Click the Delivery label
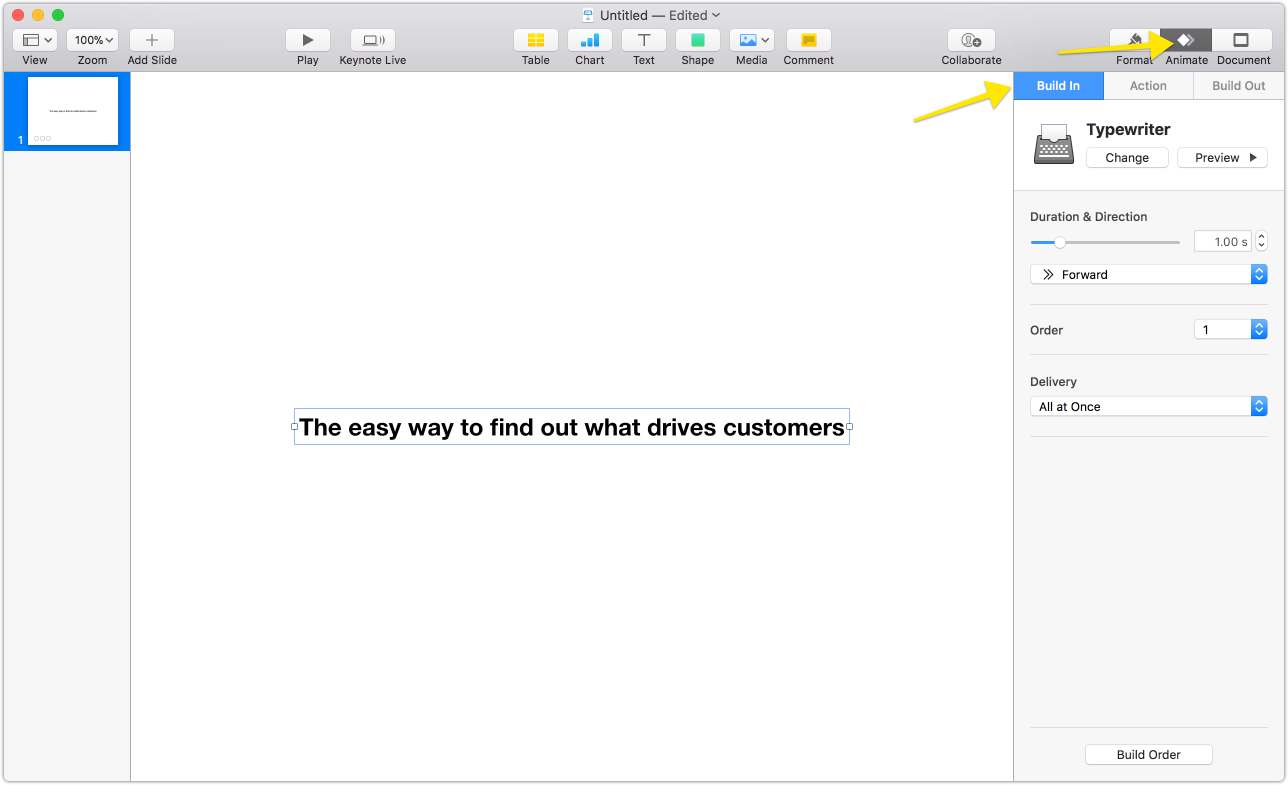This screenshot has height=785, width=1288. [x=1053, y=382]
